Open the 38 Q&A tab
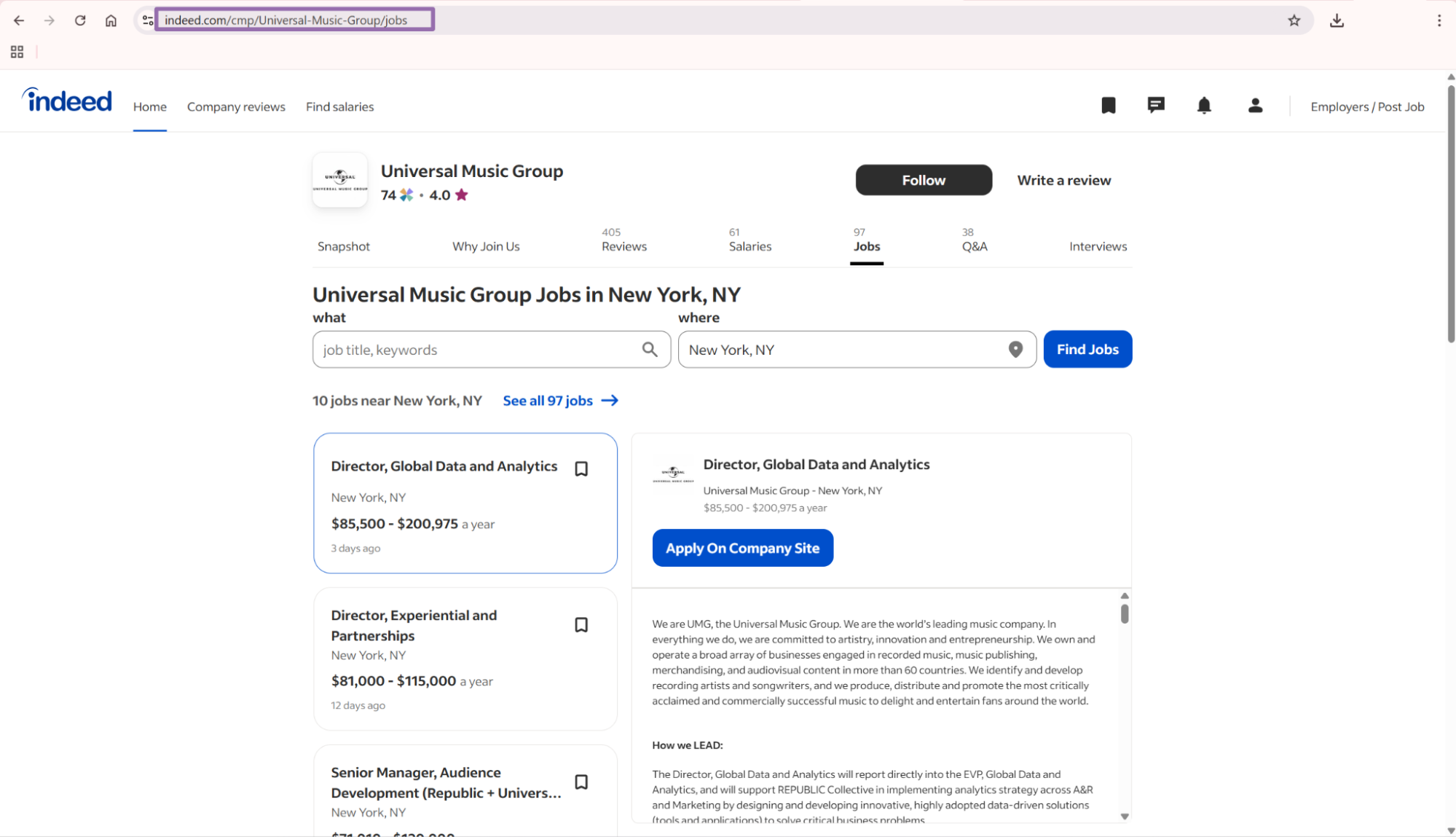This screenshot has height=837, width=1456. 975,240
